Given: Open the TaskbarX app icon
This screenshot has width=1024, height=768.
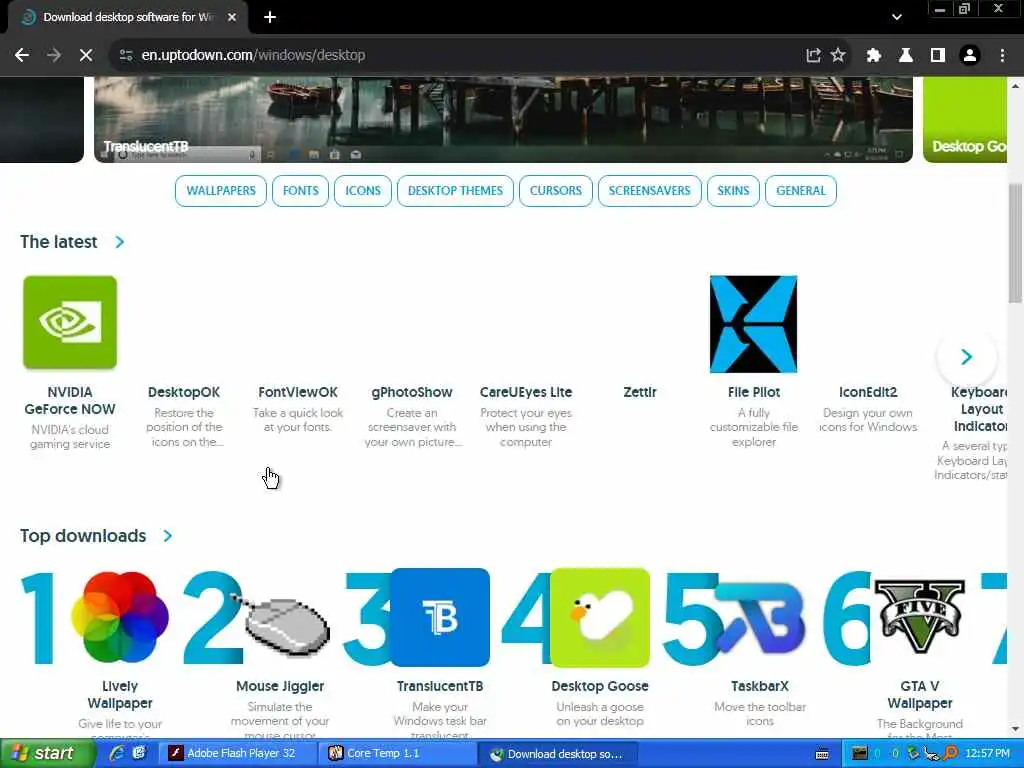Looking at the screenshot, I should click(760, 618).
